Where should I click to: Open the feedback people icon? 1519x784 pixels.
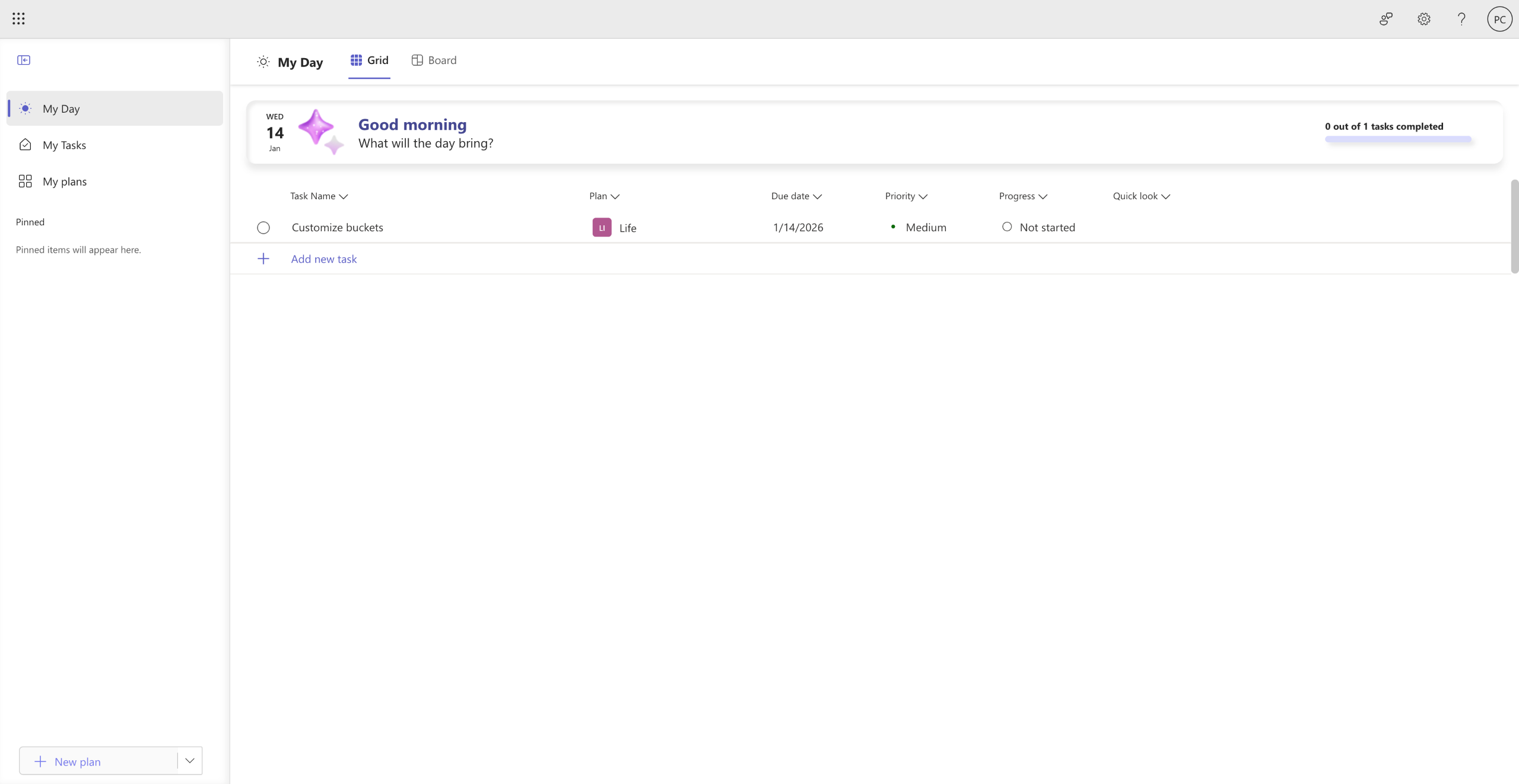point(1385,19)
